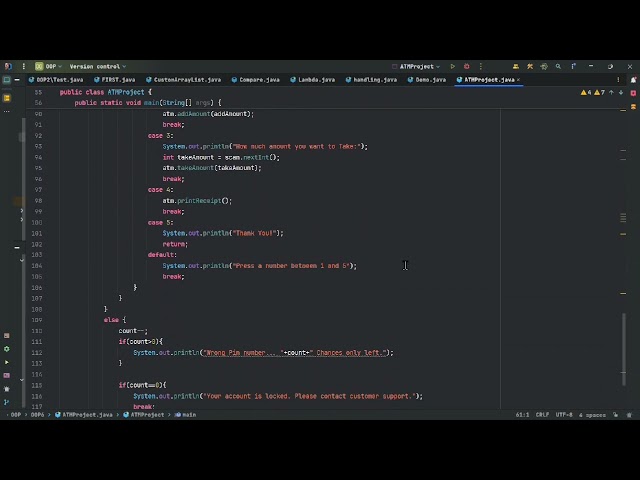640x480 pixels.
Task: Open the main menu hamburger icon
Action: coord(23,66)
